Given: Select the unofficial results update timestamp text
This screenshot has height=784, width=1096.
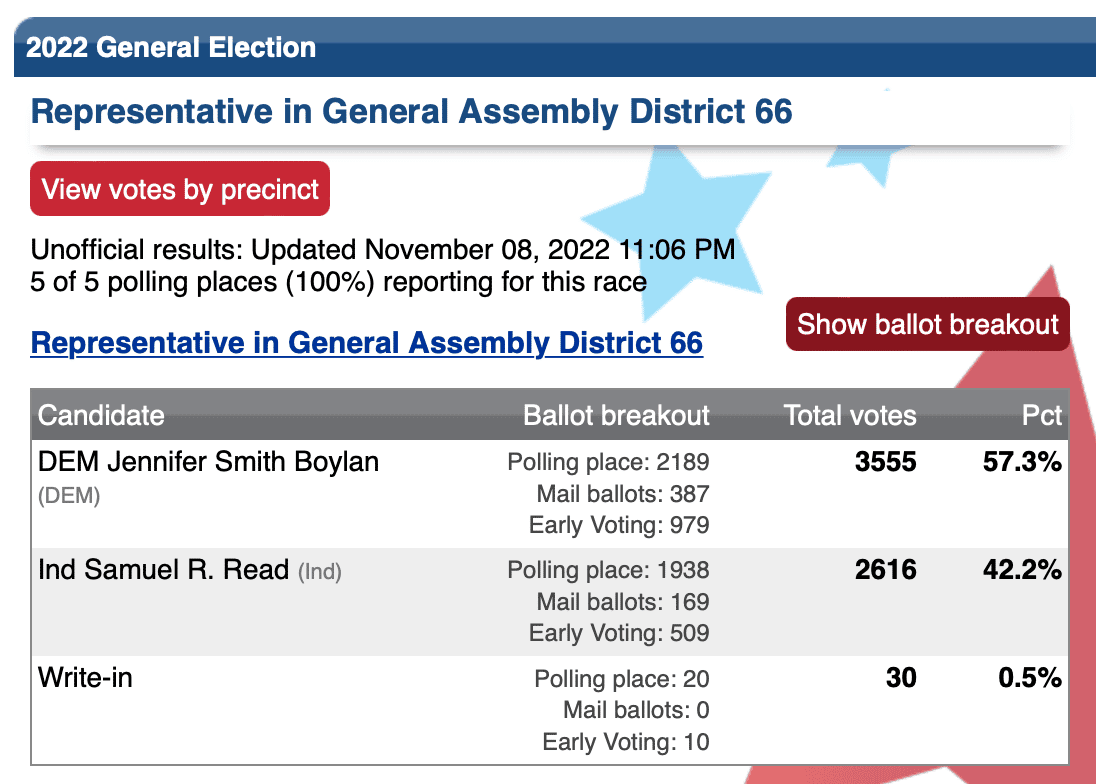Looking at the screenshot, I should [382, 249].
